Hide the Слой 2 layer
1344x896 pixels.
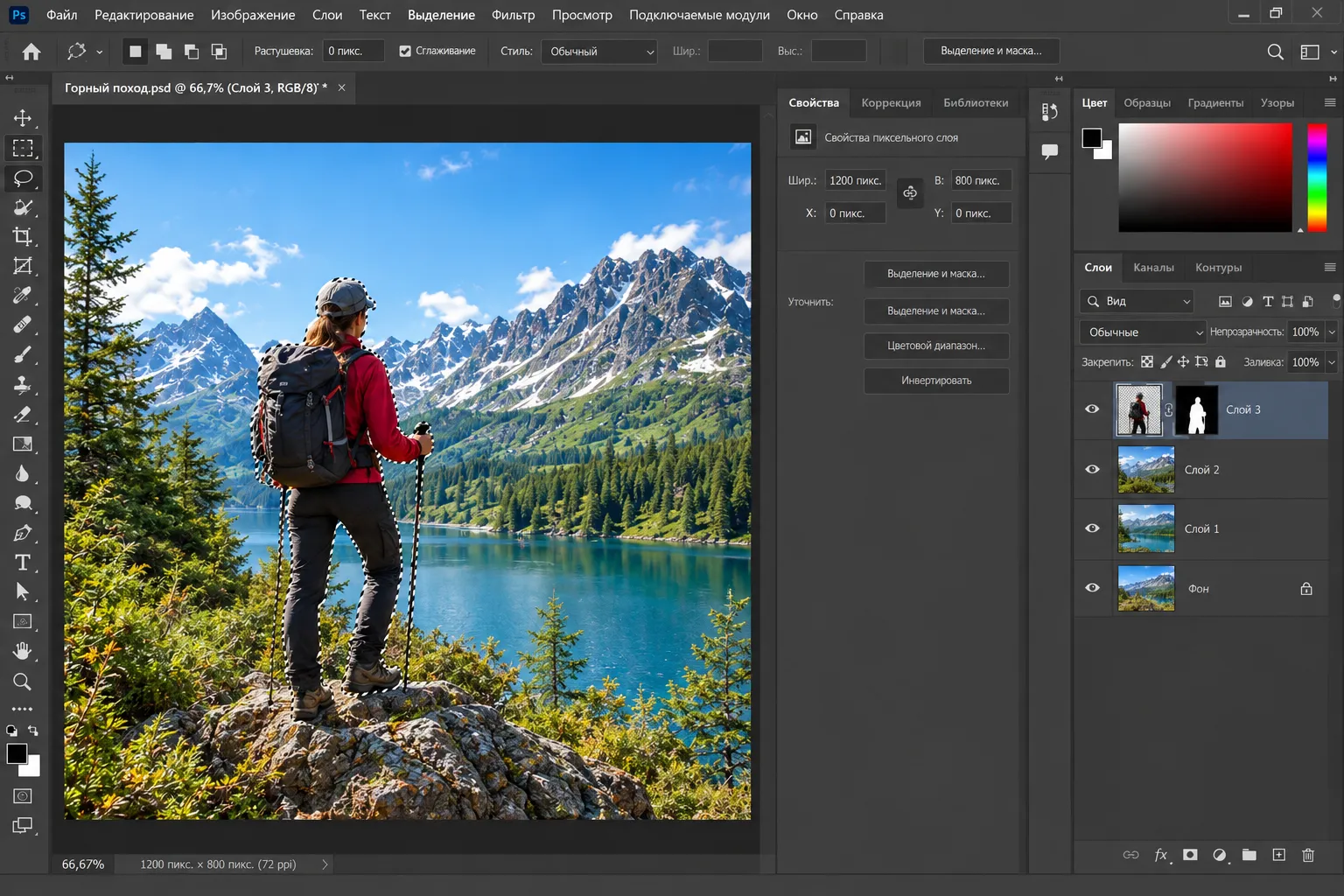click(x=1092, y=469)
